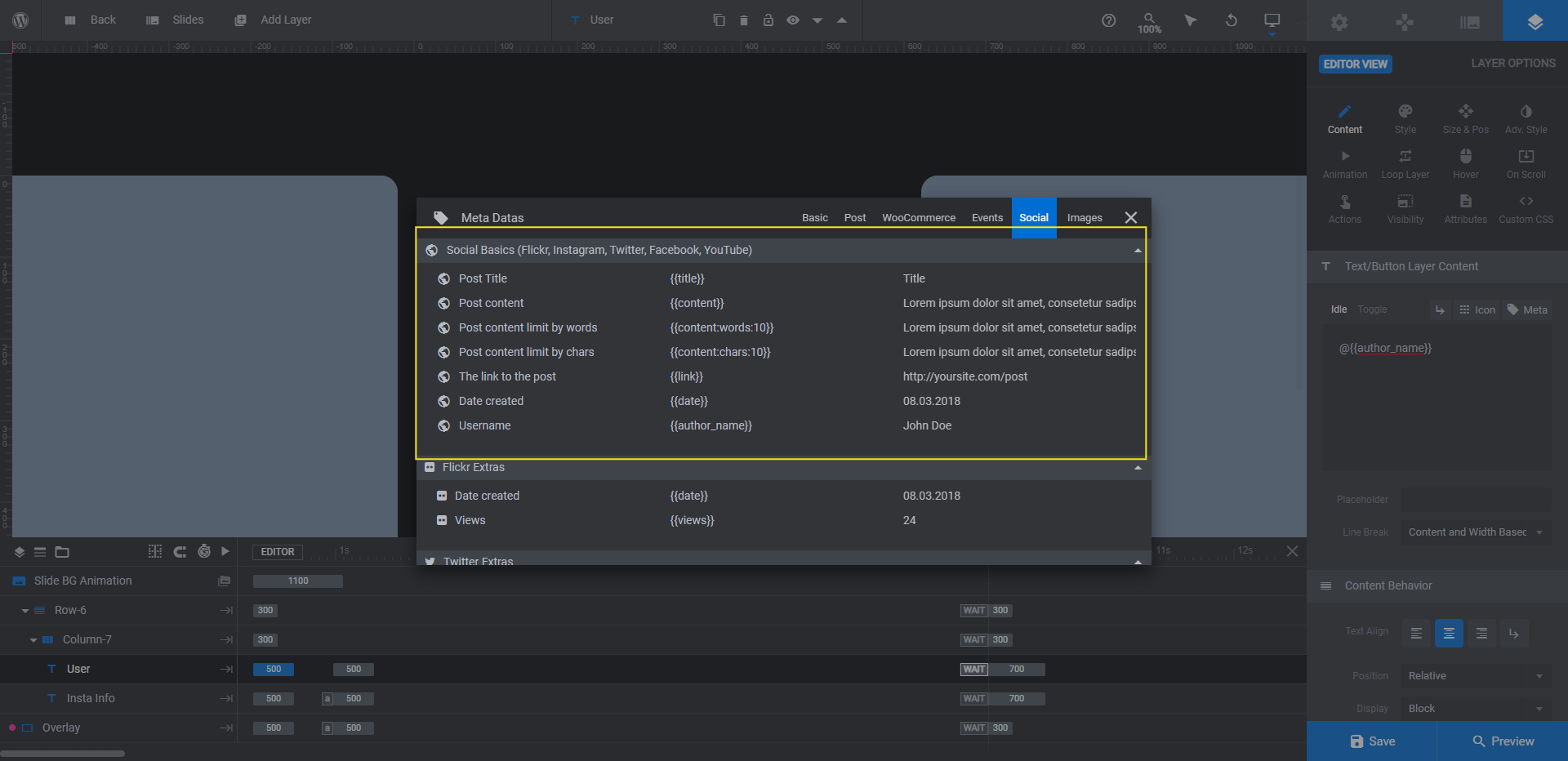Lock the selected layer with padlock icon
Screen dimensions: 1568x761
point(768,20)
